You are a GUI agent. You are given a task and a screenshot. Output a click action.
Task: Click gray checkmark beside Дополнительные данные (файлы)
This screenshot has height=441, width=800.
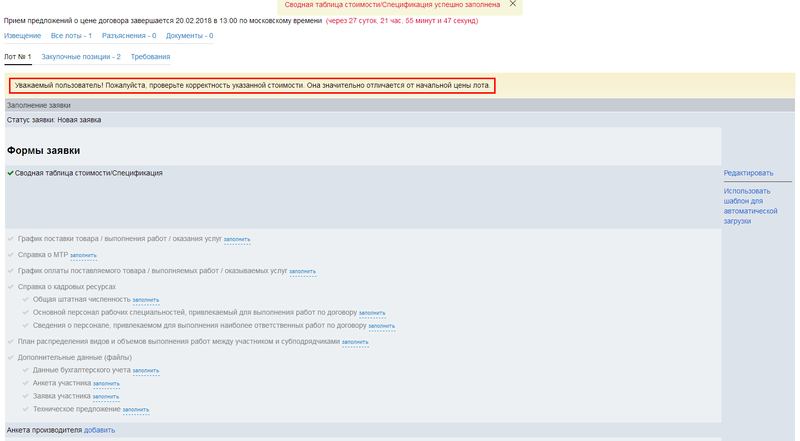[x=10, y=357]
